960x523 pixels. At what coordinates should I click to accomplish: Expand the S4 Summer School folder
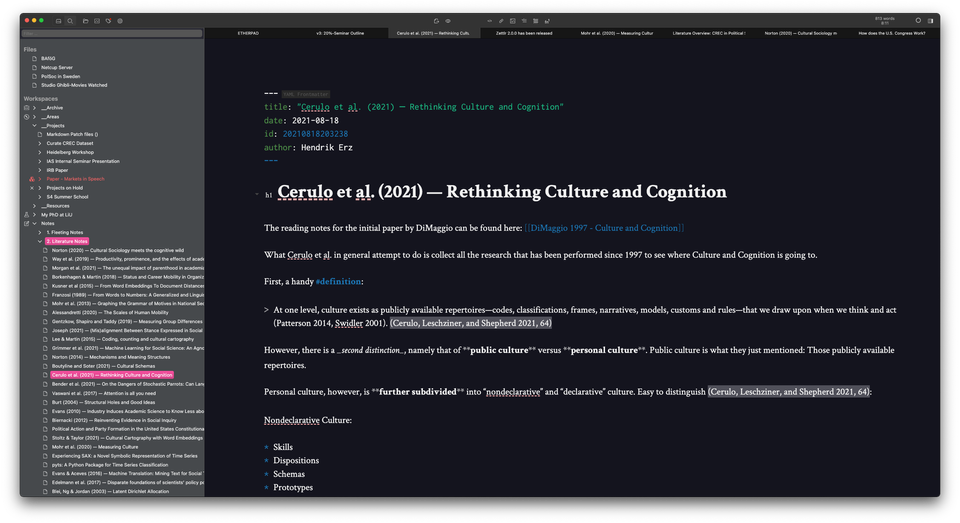coord(40,197)
